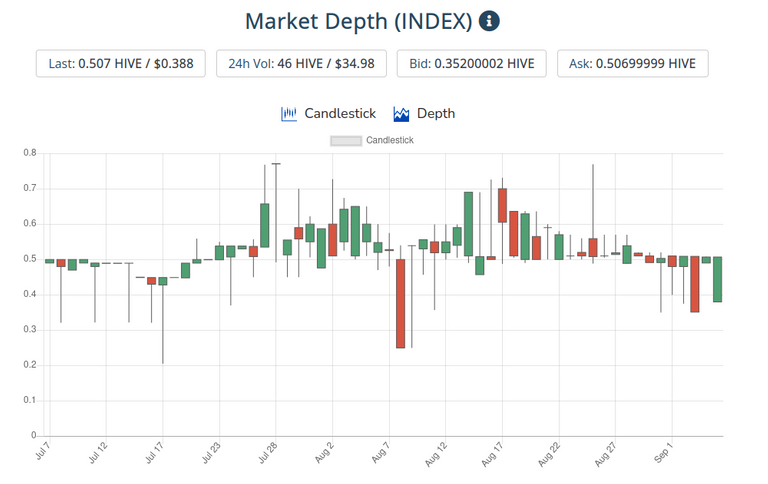
Task: Click the Bid 0.35200002 HIVE box
Action: [x=472, y=64]
